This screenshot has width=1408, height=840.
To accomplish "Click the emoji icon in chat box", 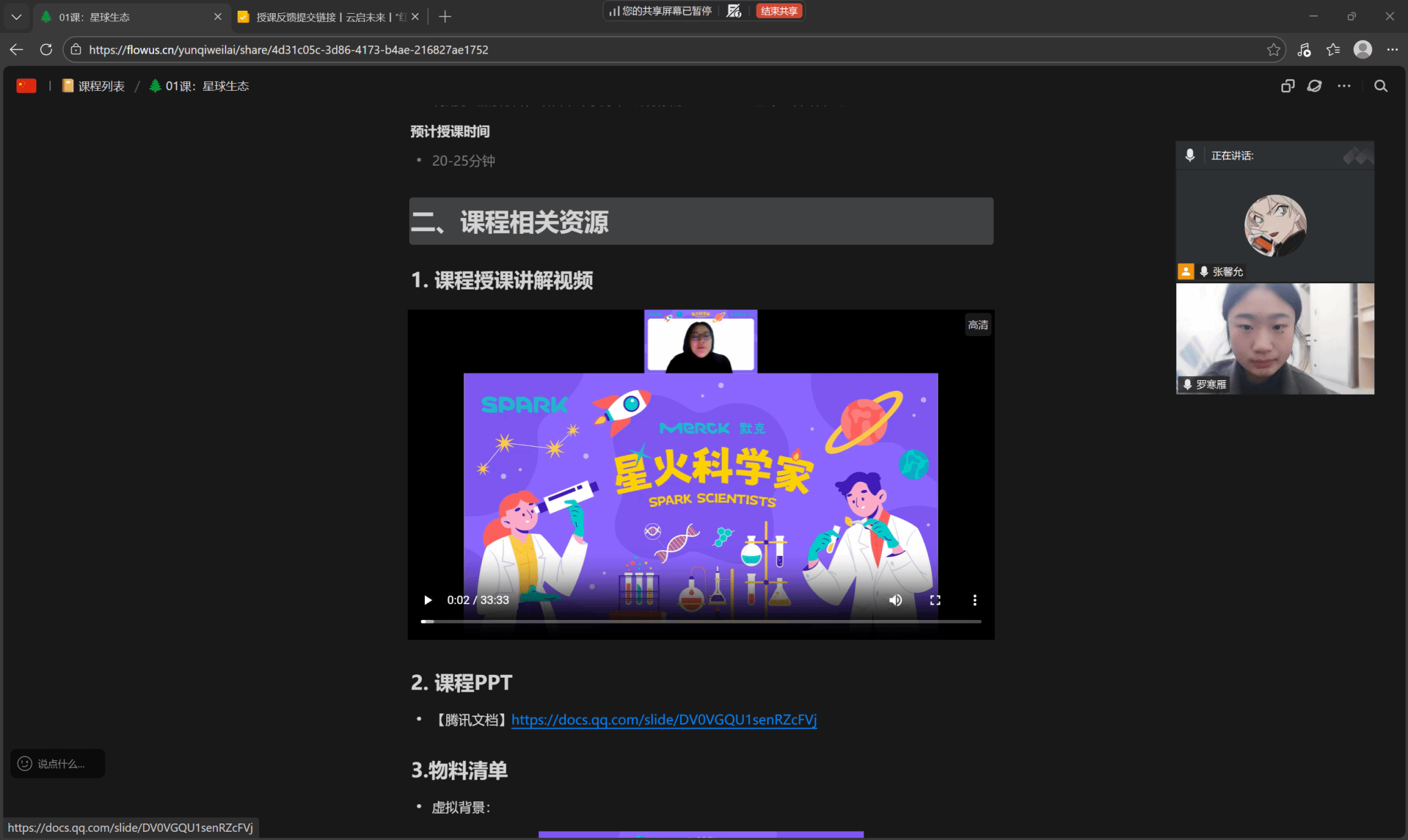I will click(x=25, y=764).
